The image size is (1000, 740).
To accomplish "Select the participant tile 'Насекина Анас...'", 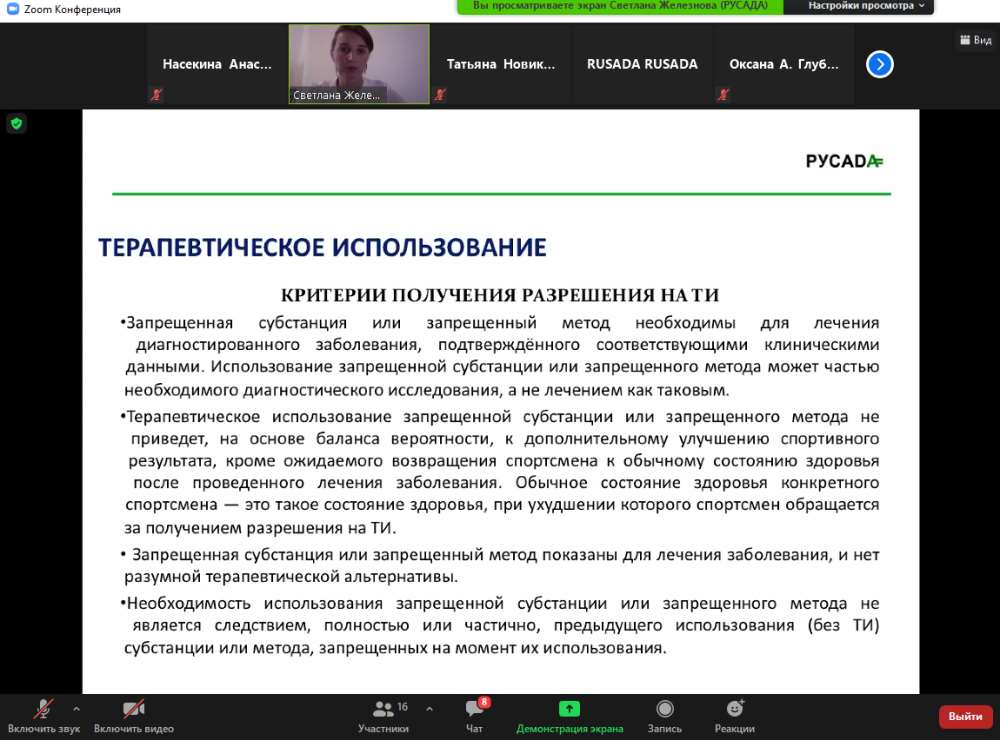I will coord(217,64).
